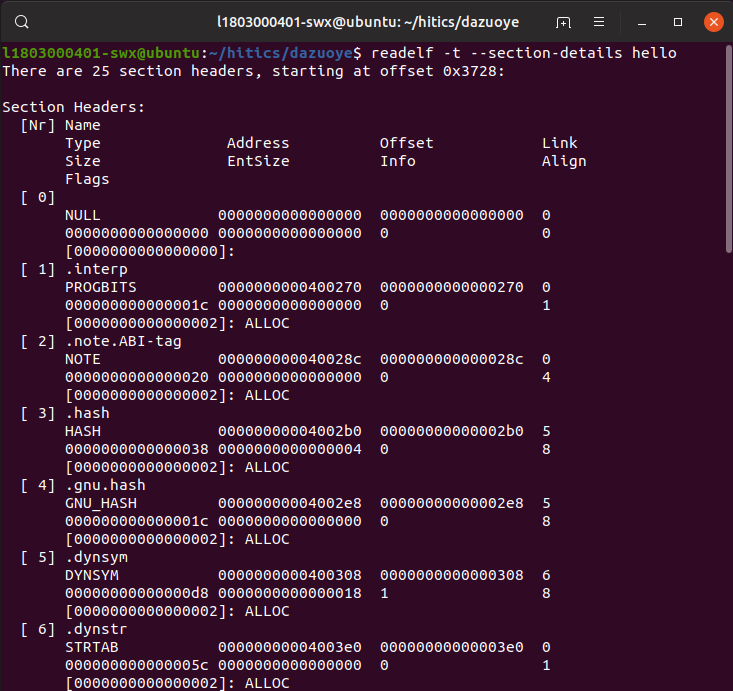Viewport: 733px width, 691px height.
Task: Click the '.dynstr' section name
Action: 96,629
